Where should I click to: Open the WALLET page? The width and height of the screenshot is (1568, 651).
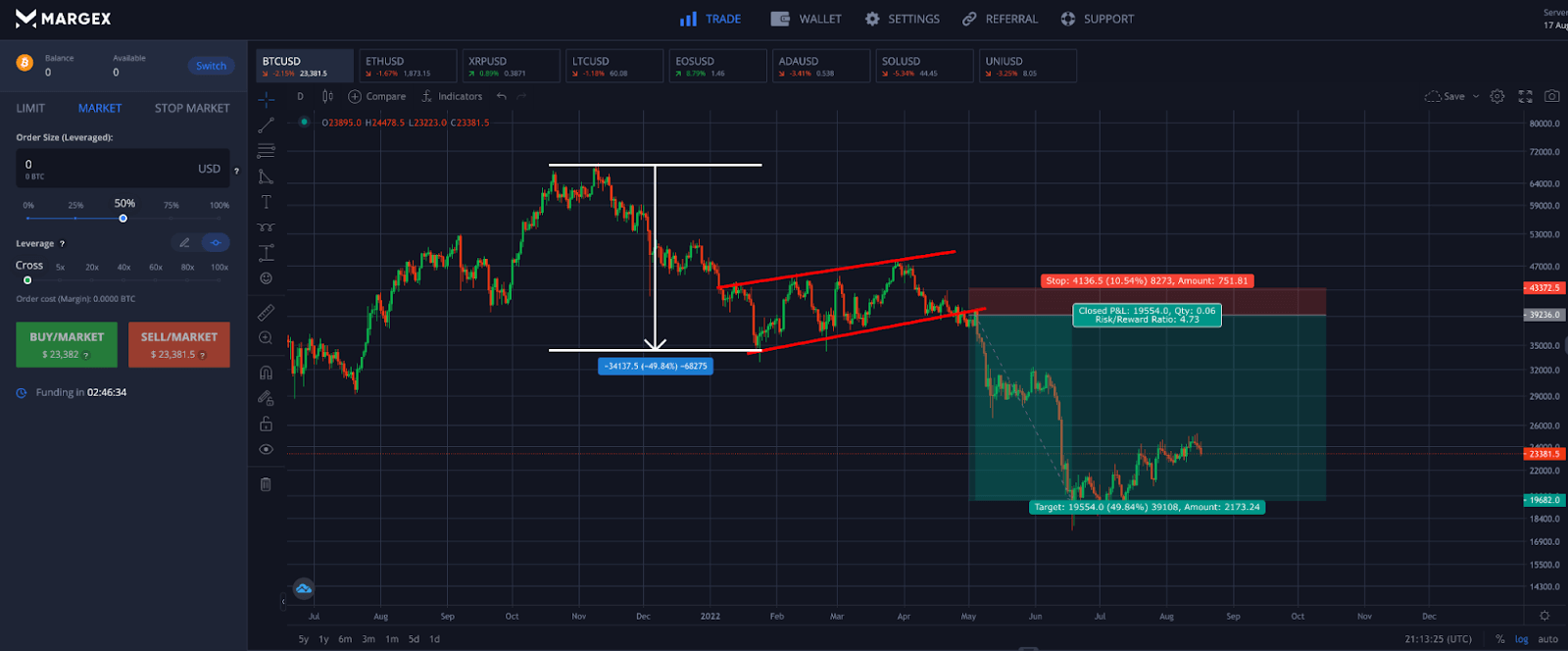coord(807,19)
